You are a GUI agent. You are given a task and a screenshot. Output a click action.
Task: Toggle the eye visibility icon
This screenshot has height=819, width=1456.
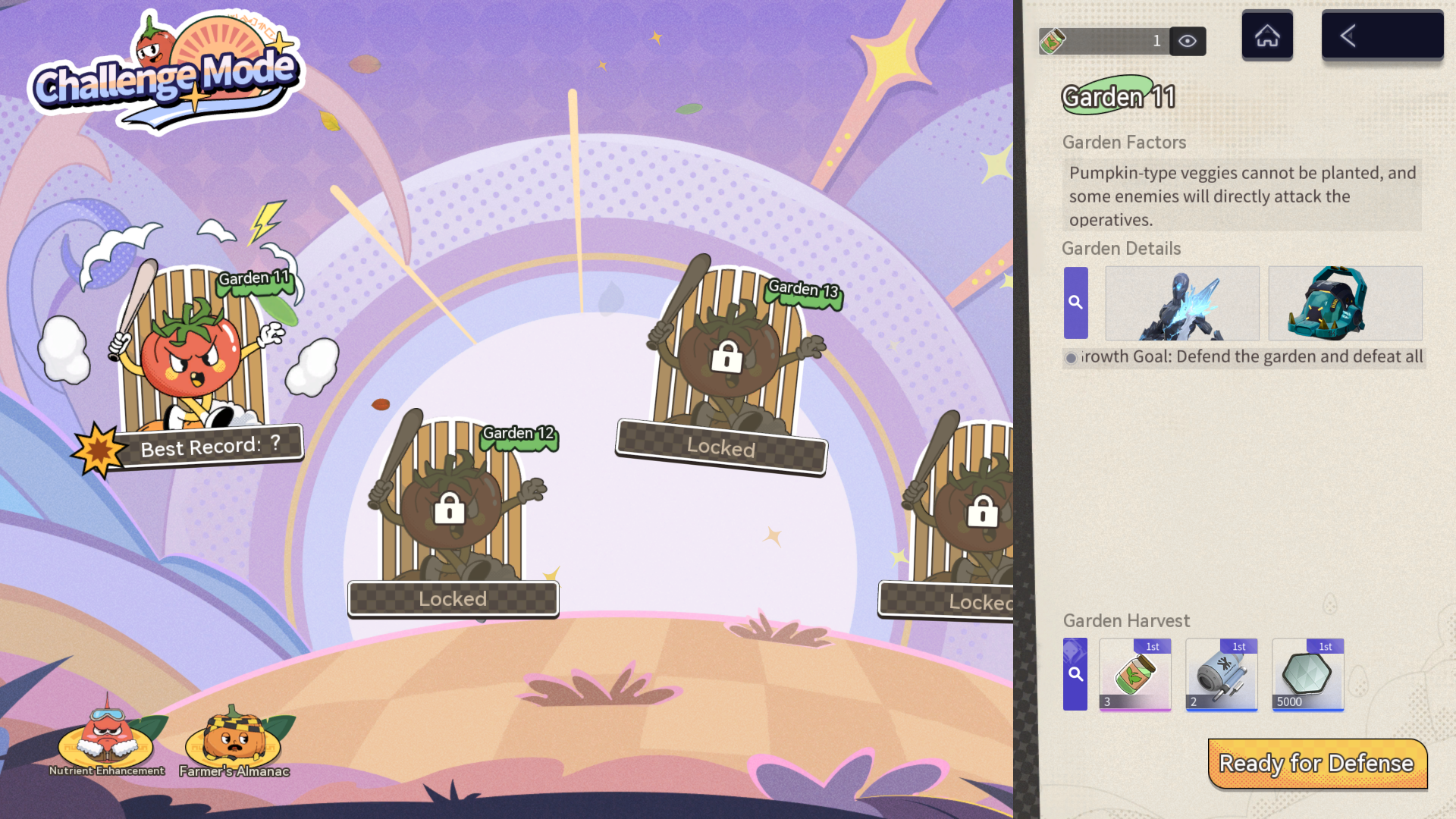pyautogui.click(x=1187, y=41)
